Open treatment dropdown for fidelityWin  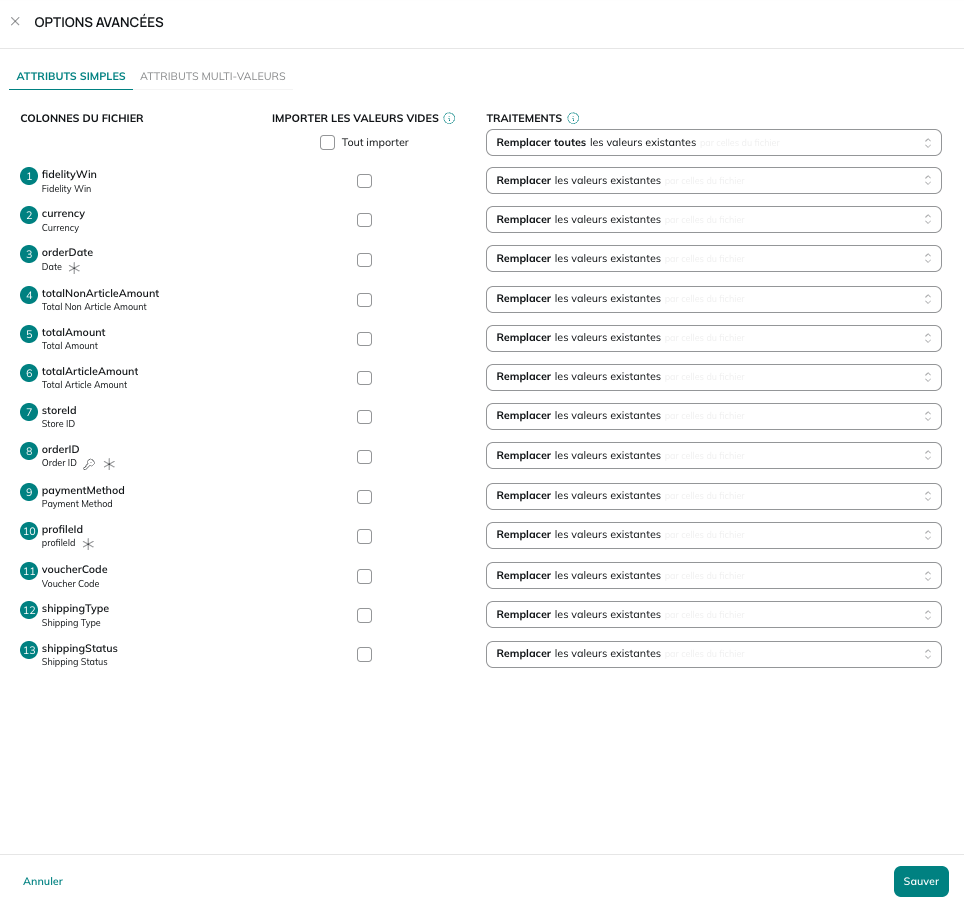pyautogui.click(x=714, y=181)
